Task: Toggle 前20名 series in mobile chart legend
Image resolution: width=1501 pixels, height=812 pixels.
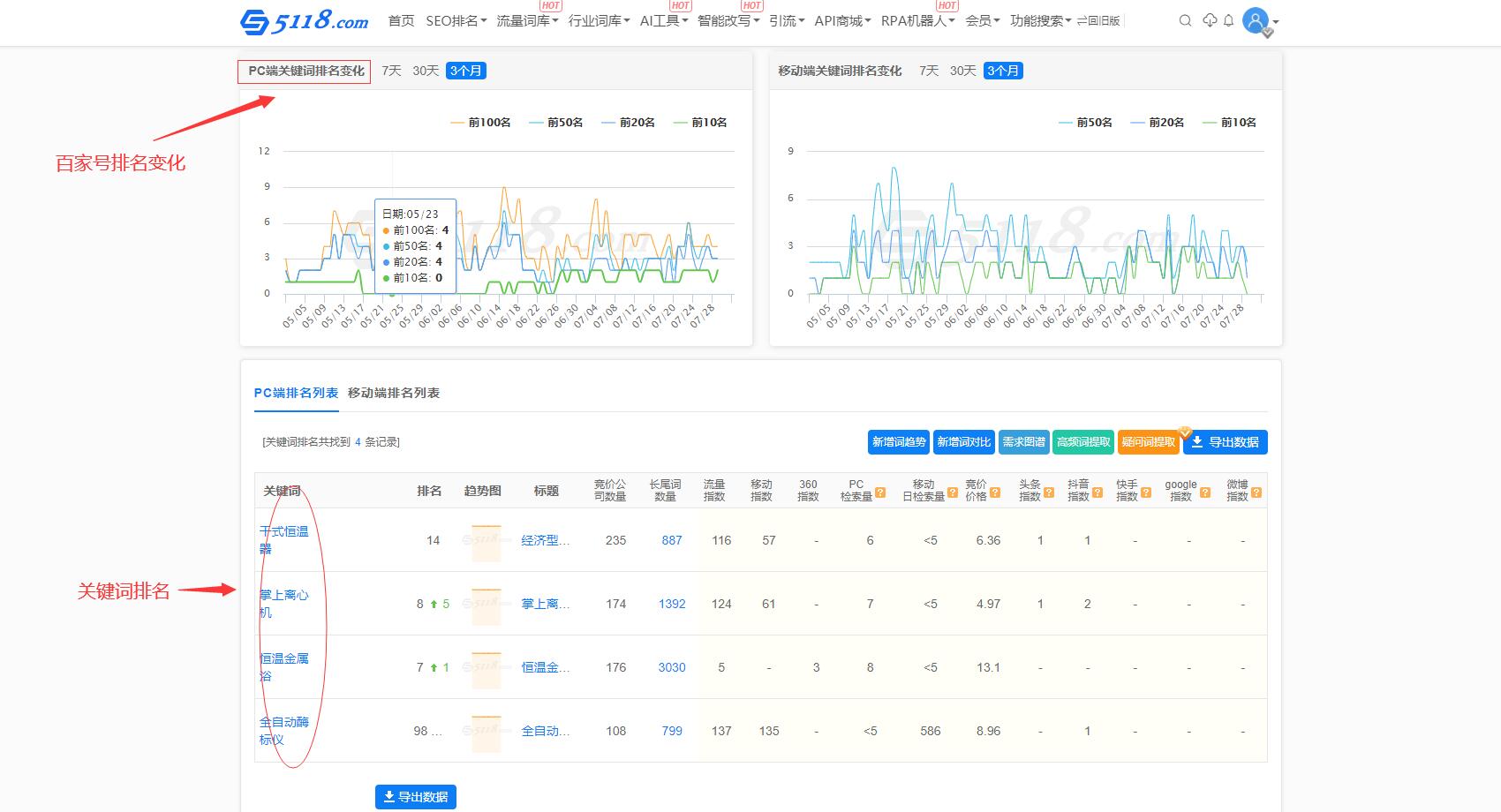Action: click(1157, 123)
